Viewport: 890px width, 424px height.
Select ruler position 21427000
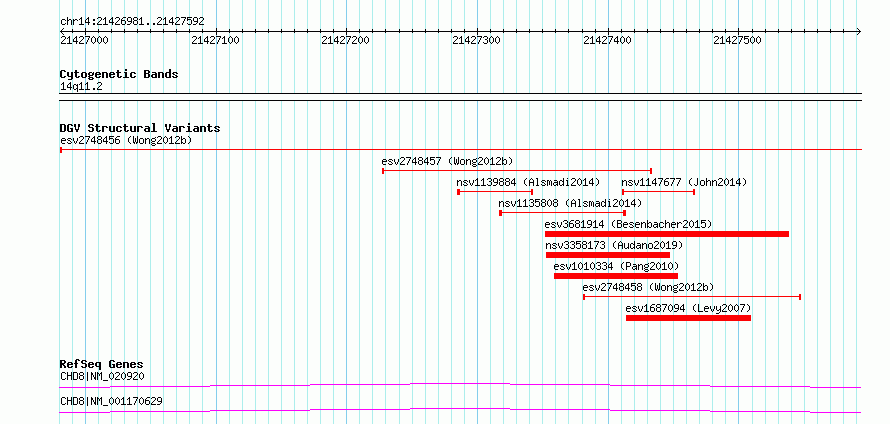point(84,41)
